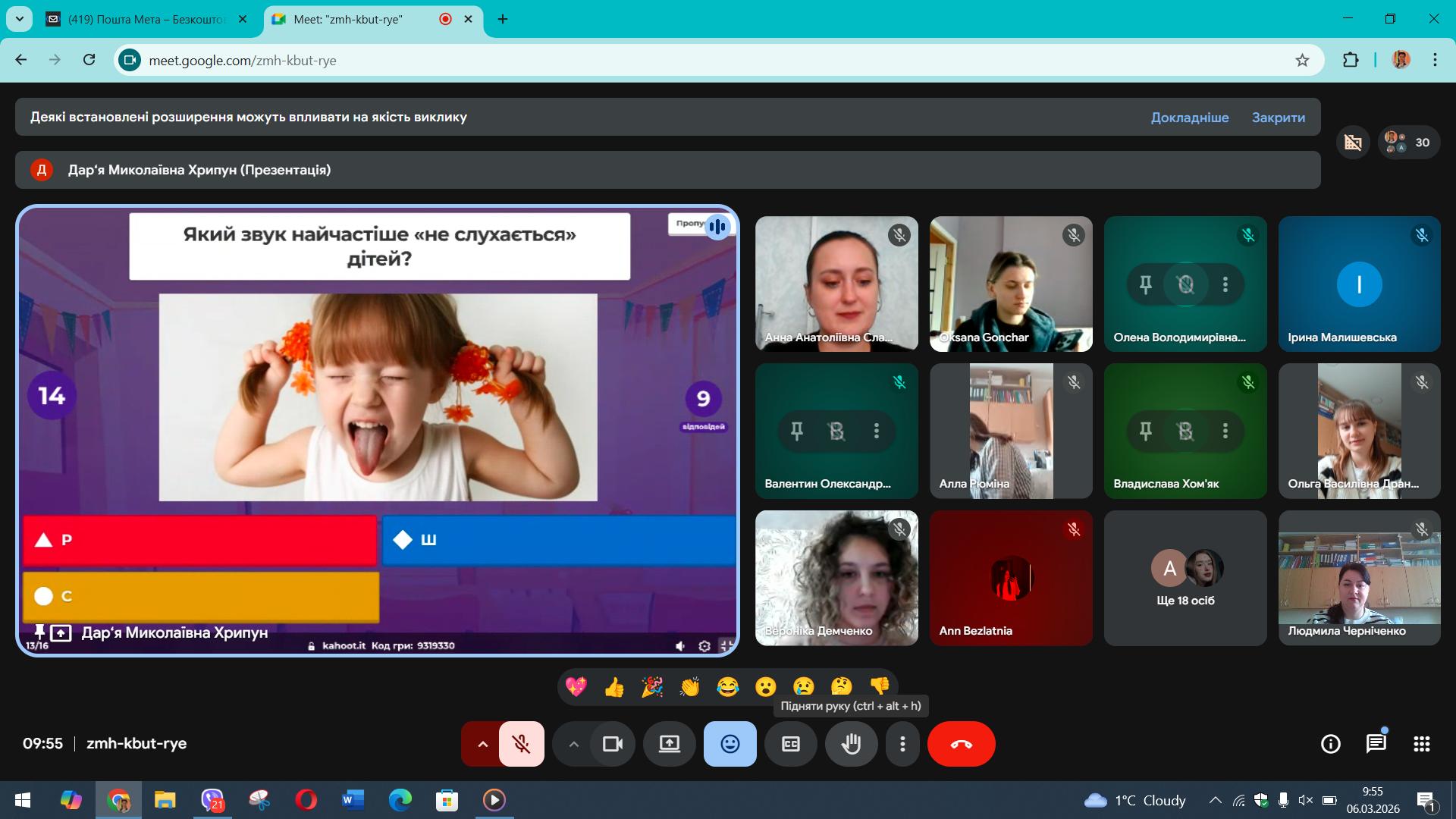
Task: Unmute the microphone
Action: (521, 744)
